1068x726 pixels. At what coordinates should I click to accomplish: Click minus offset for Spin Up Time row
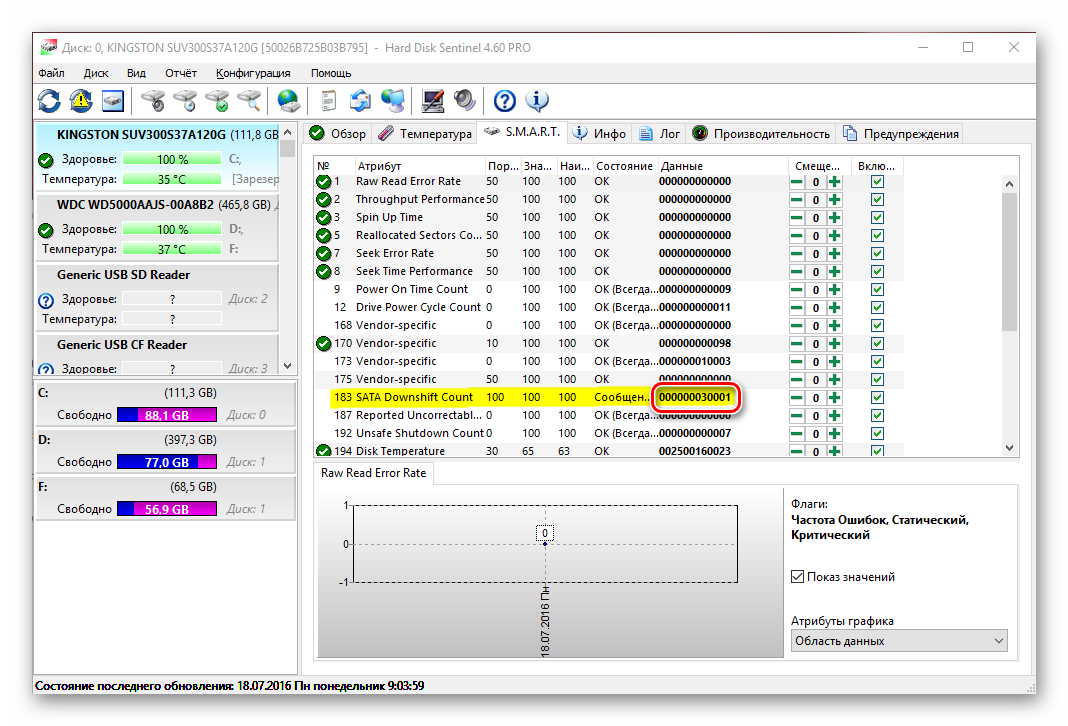coord(796,218)
